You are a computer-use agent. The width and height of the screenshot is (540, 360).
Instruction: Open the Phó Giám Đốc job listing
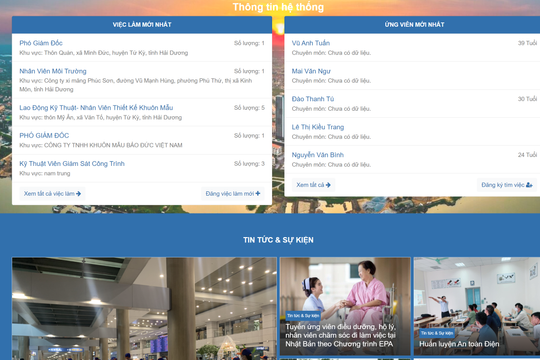(41, 43)
